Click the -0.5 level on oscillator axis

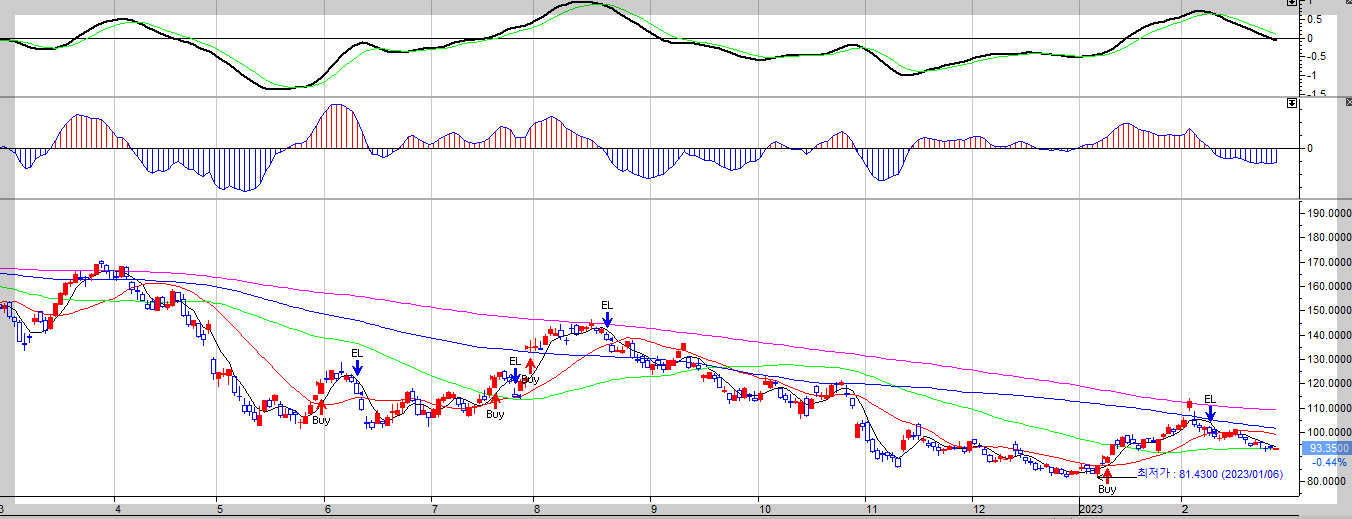(x=1316, y=56)
